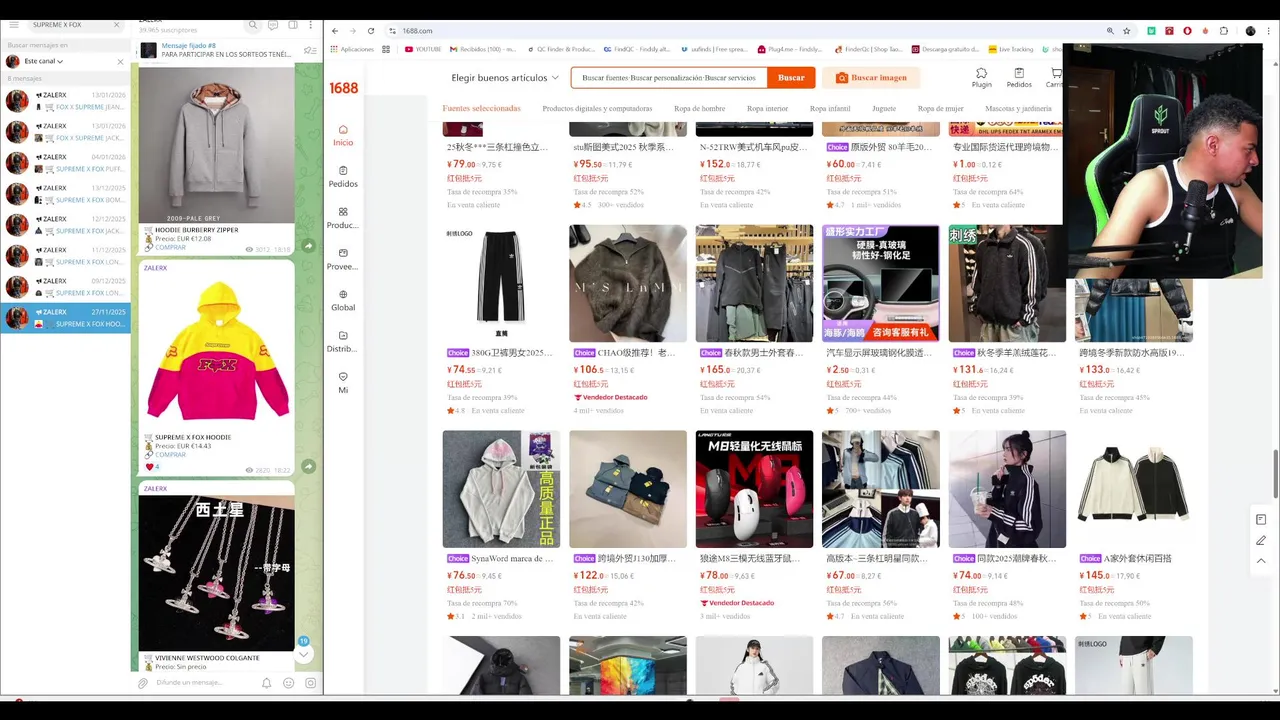Toggle the Telegram right sidebar panel icon
Image resolution: width=1280 pixels, height=720 pixels.
pos(293,25)
